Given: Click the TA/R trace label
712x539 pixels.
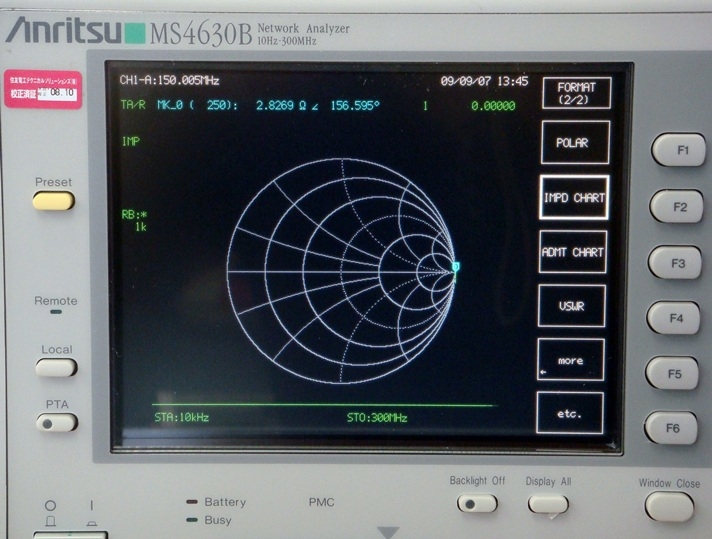Looking at the screenshot, I should pos(133,105).
